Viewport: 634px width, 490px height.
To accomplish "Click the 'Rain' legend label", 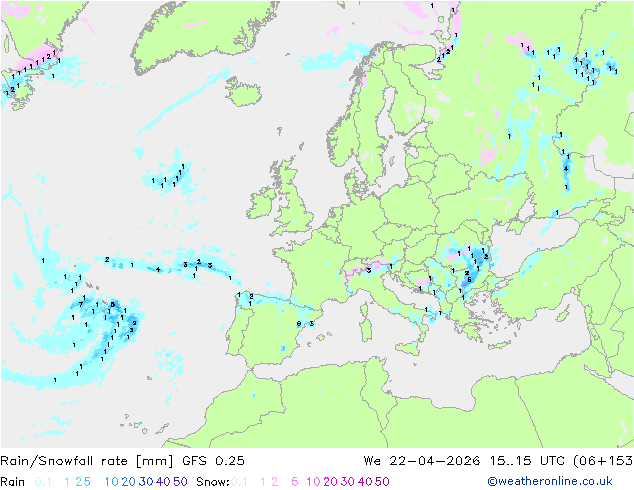I will click(13, 482).
